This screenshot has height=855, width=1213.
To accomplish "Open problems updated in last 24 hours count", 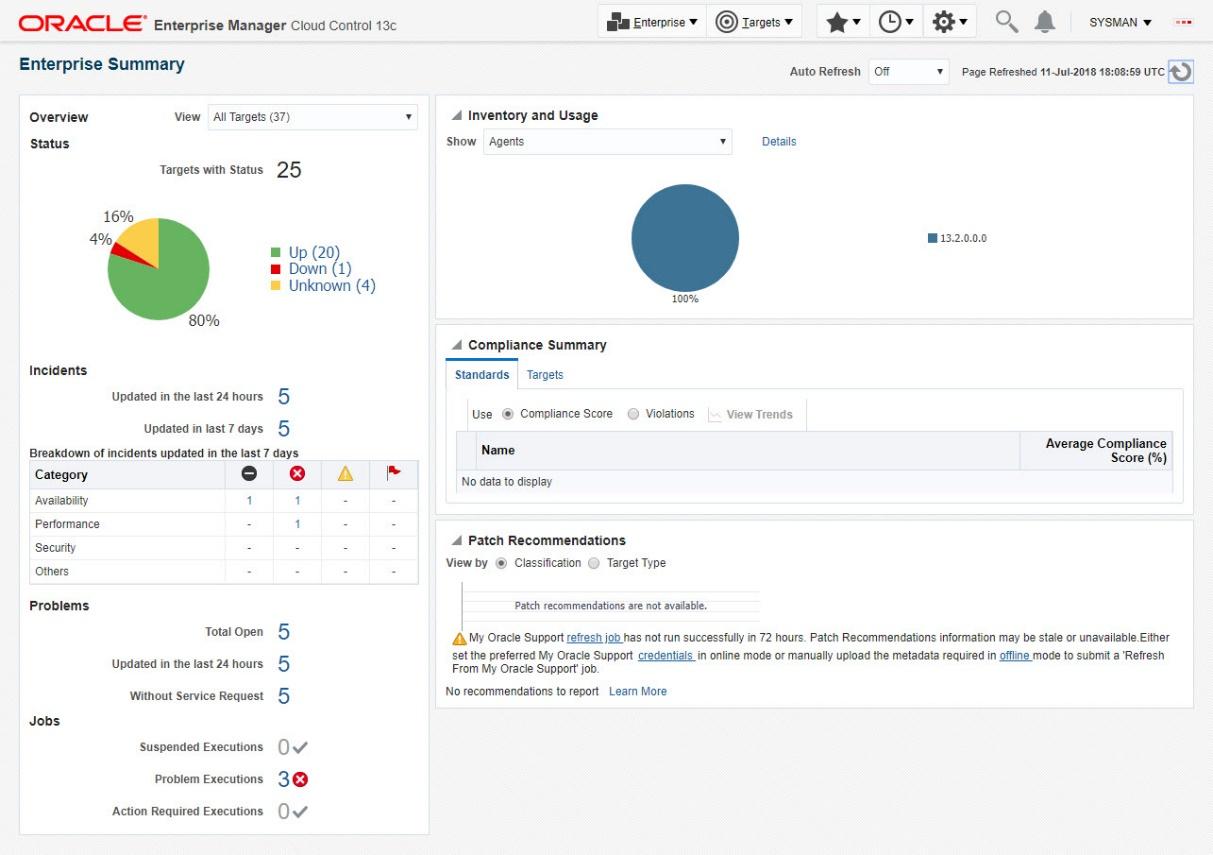I will point(284,664).
